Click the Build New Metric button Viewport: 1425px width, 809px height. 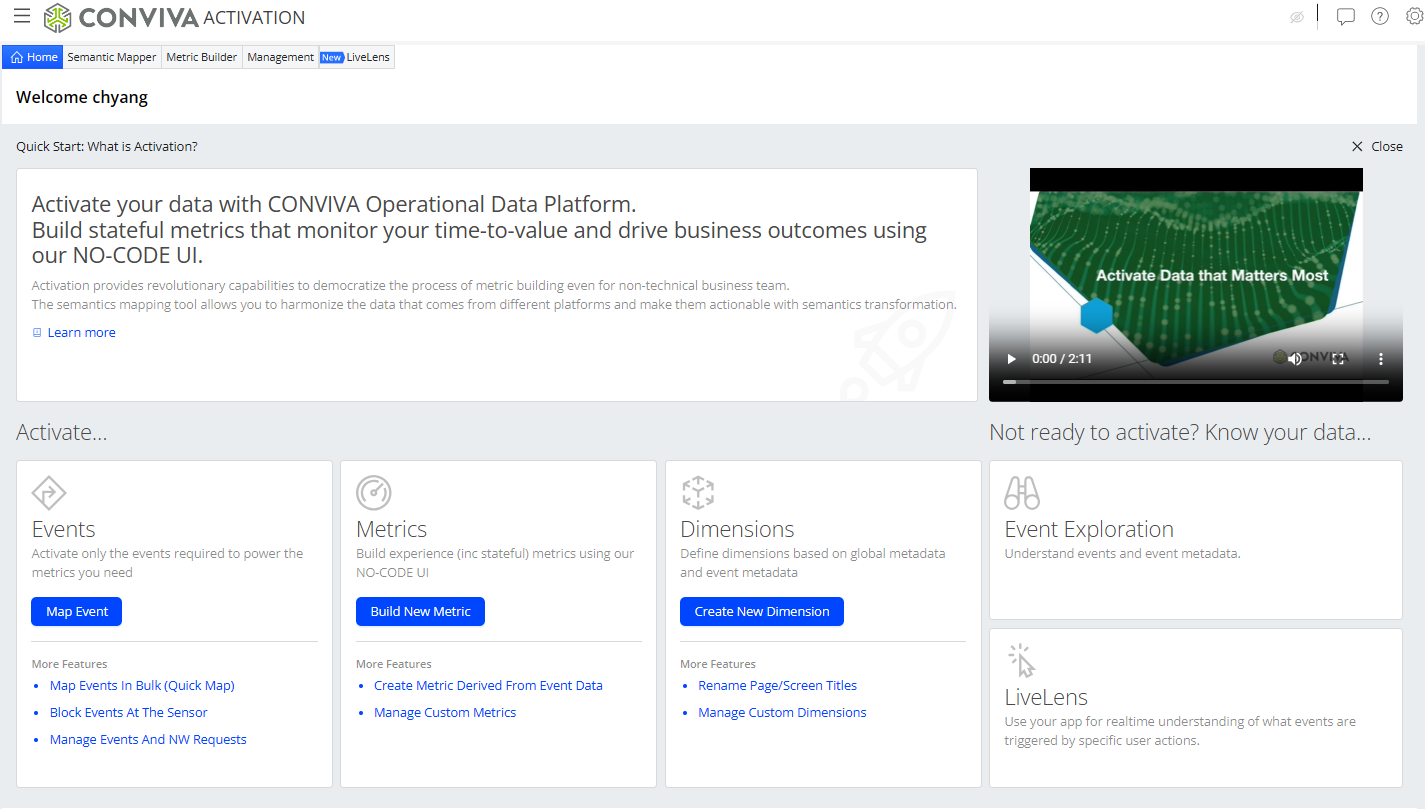click(420, 612)
